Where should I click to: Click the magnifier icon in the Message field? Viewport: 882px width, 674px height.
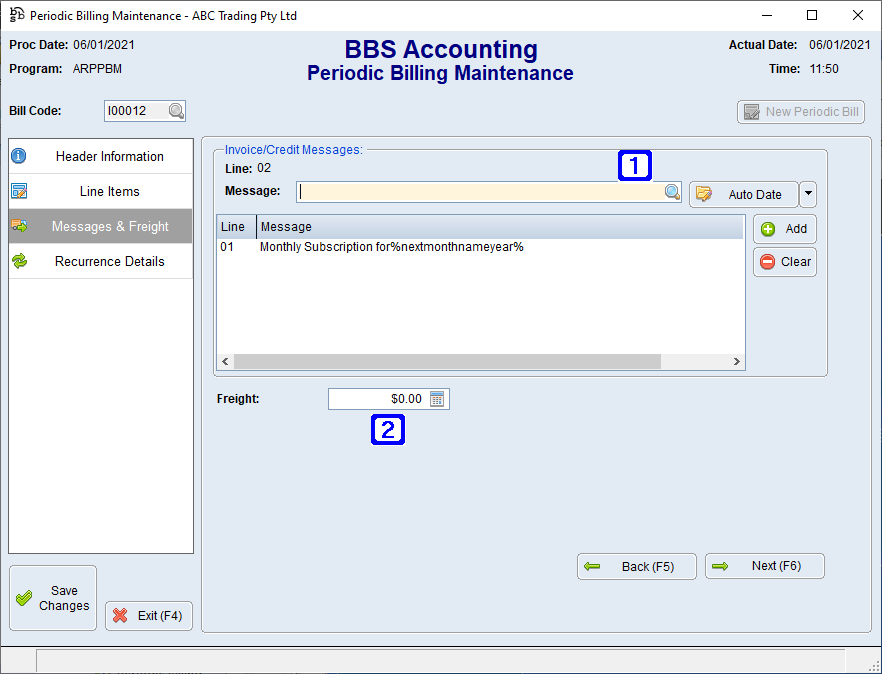pyautogui.click(x=672, y=191)
